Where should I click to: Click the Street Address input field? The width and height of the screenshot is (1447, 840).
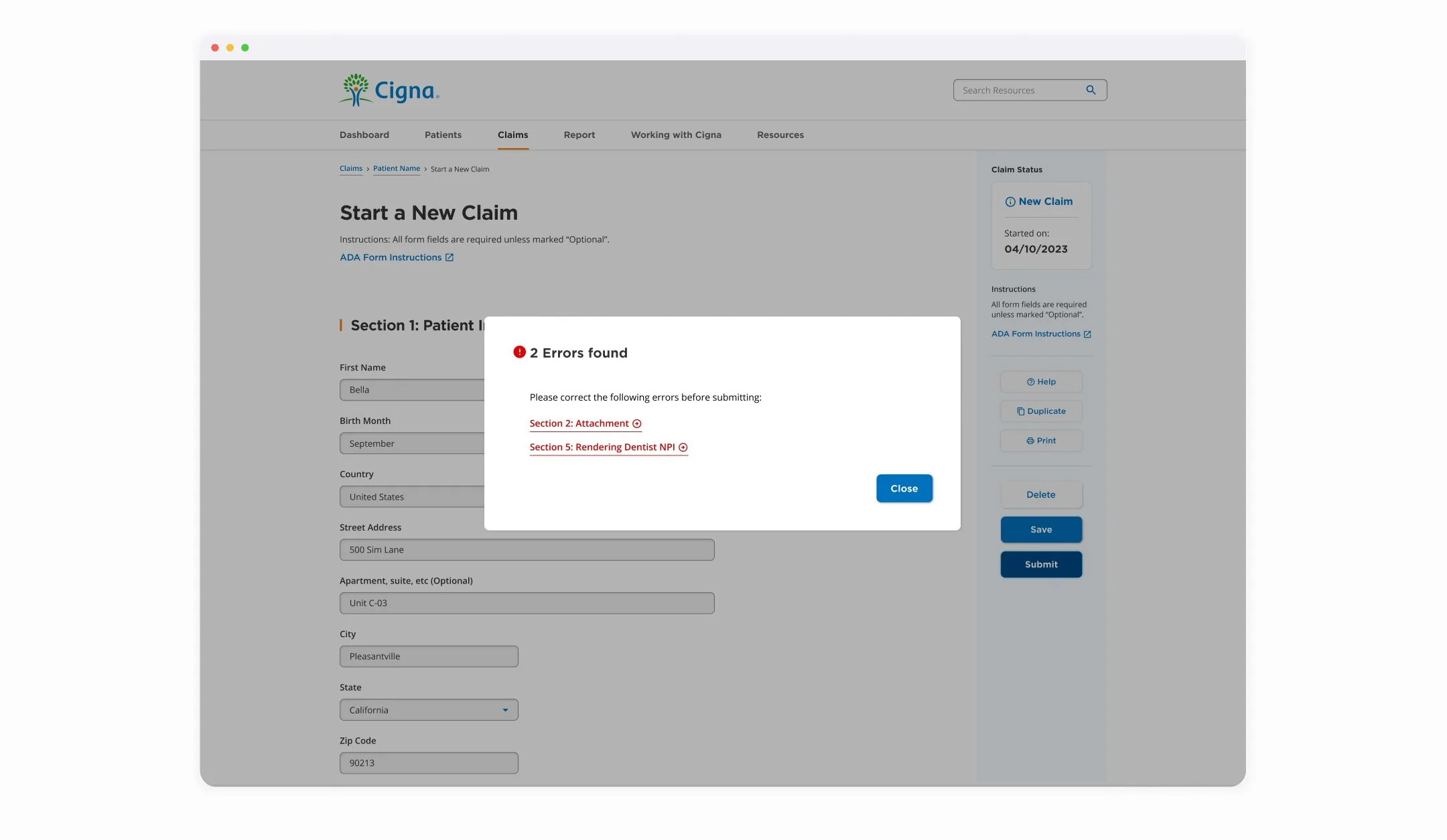[x=527, y=550]
